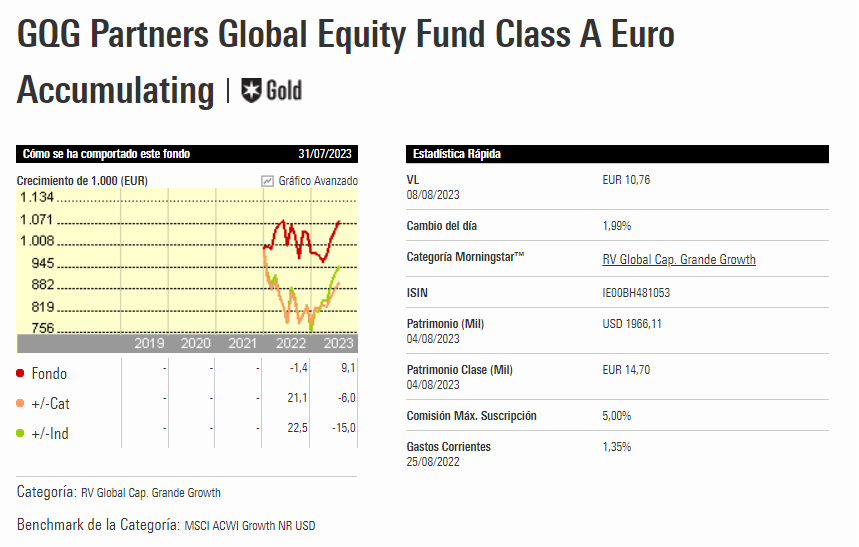Open the Gráfico Avanzado link

tap(317, 181)
